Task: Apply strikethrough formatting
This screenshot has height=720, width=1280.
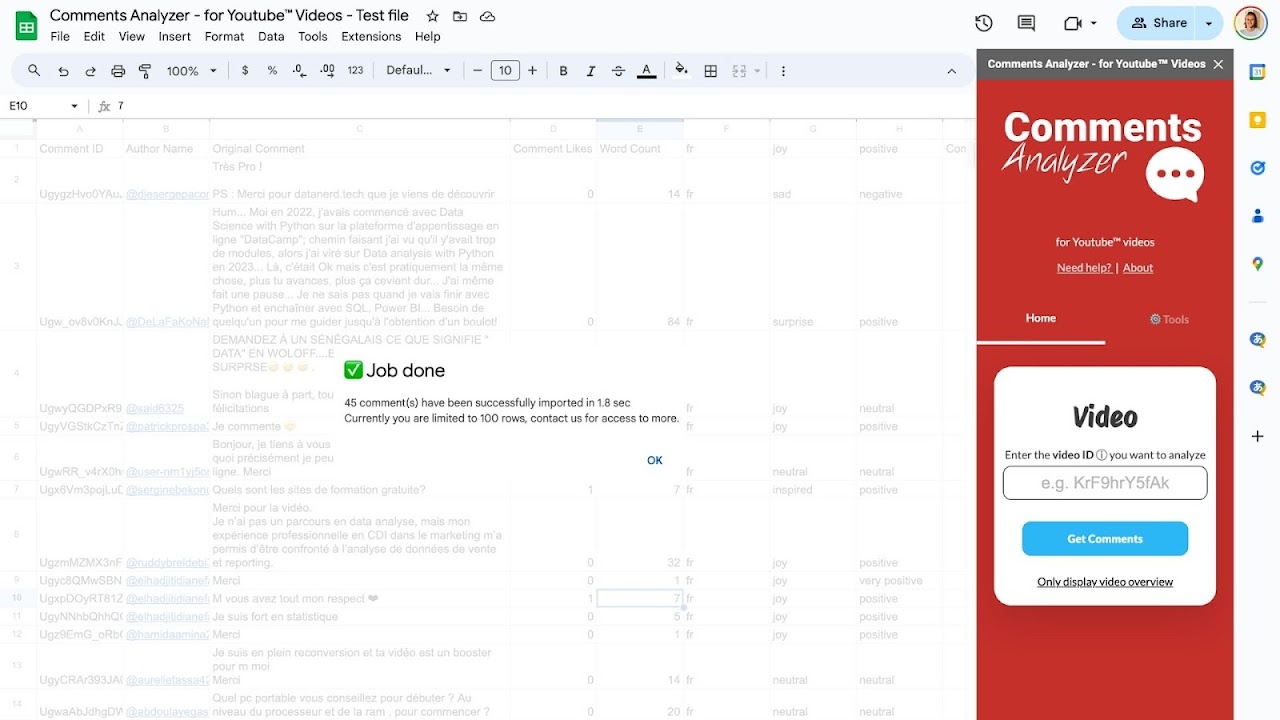Action: click(618, 71)
